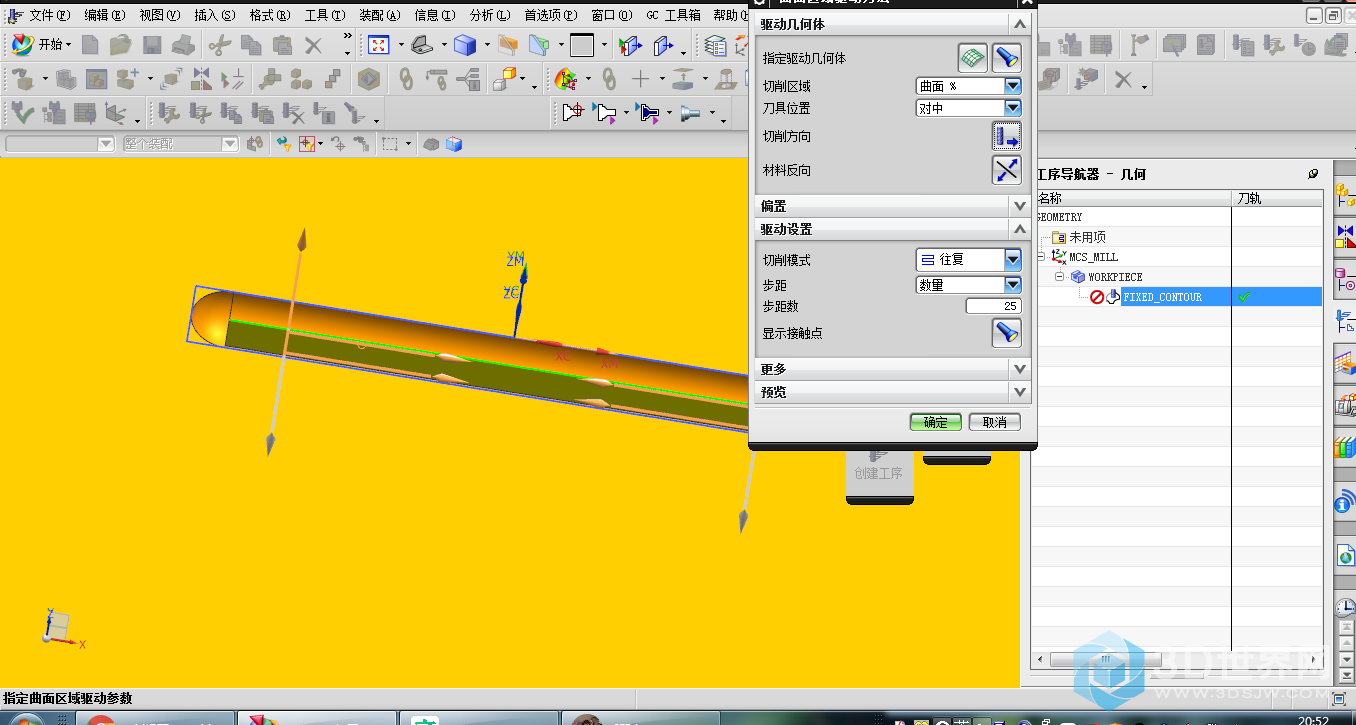Viewport: 1356px width, 725px height.
Task: Select the FIXED_CONTOUR operation in navigator
Action: [x=1162, y=297]
